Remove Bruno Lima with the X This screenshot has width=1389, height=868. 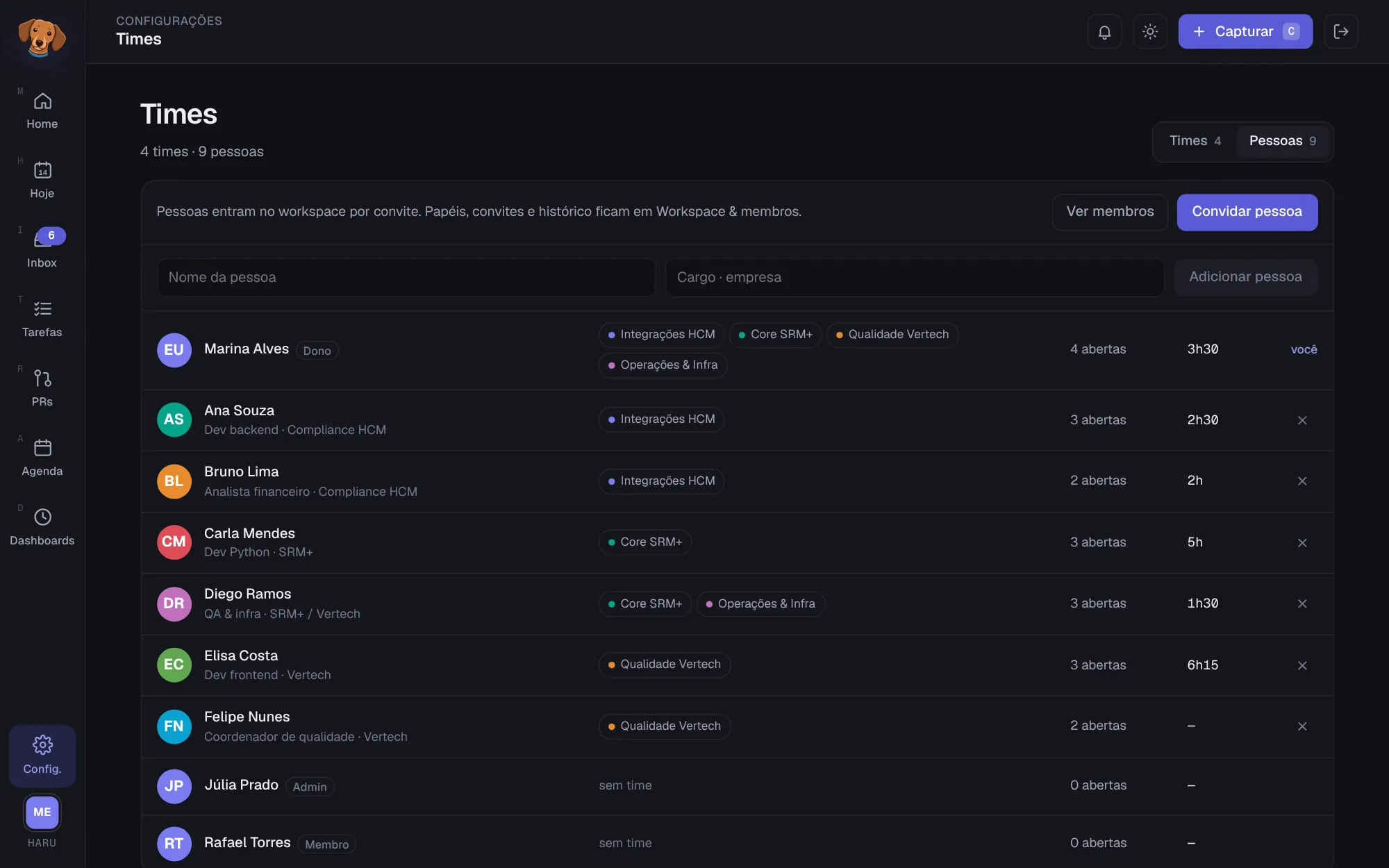(x=1302, y=481)
